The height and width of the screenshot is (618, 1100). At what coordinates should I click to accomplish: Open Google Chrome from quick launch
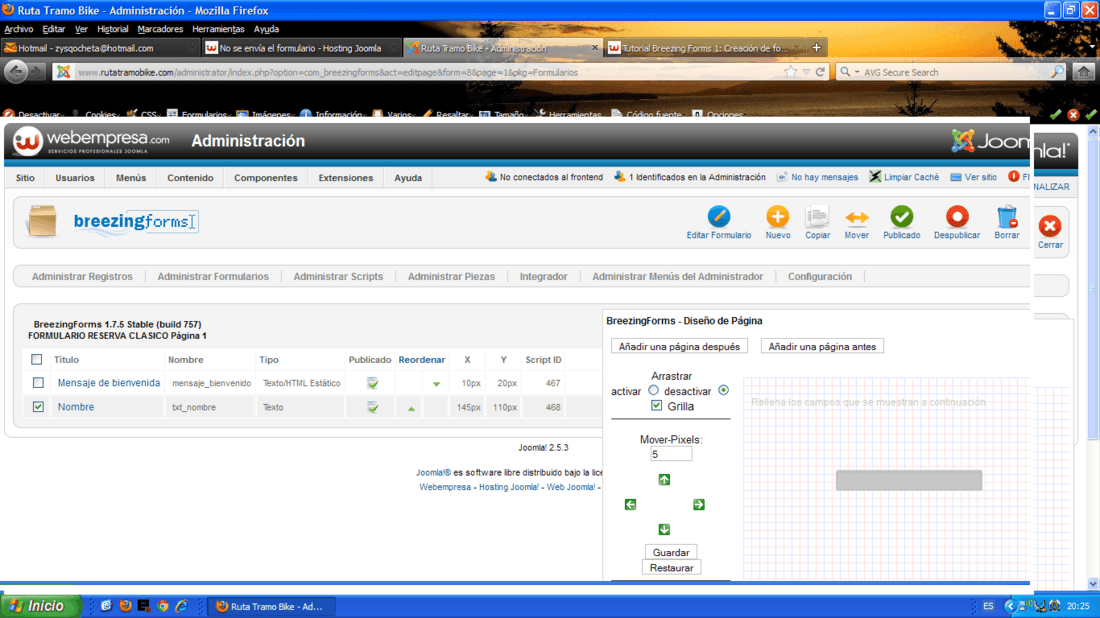(x=162, y=606)
